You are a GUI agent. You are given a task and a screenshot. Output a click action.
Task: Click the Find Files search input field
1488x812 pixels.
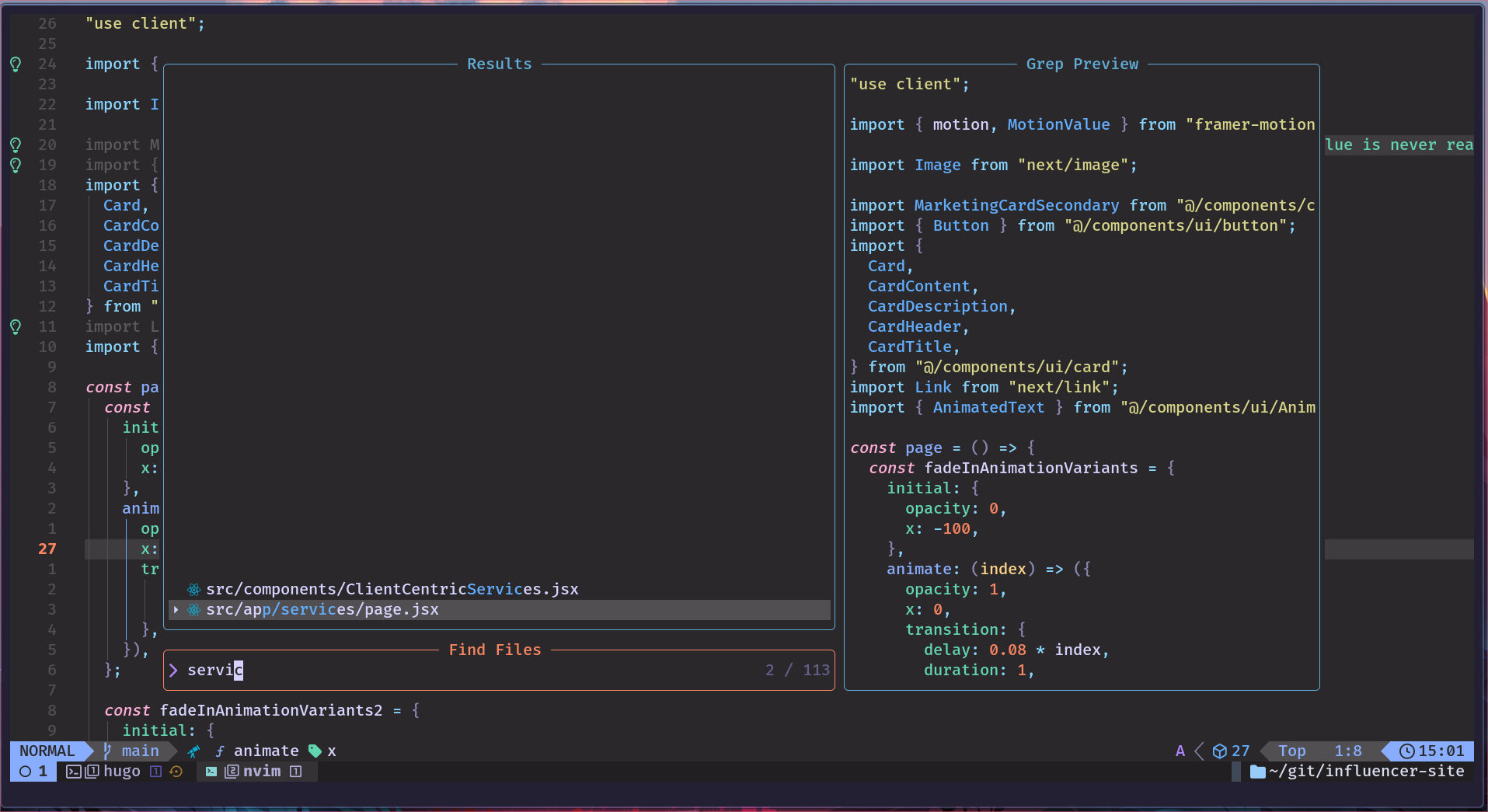466,670
